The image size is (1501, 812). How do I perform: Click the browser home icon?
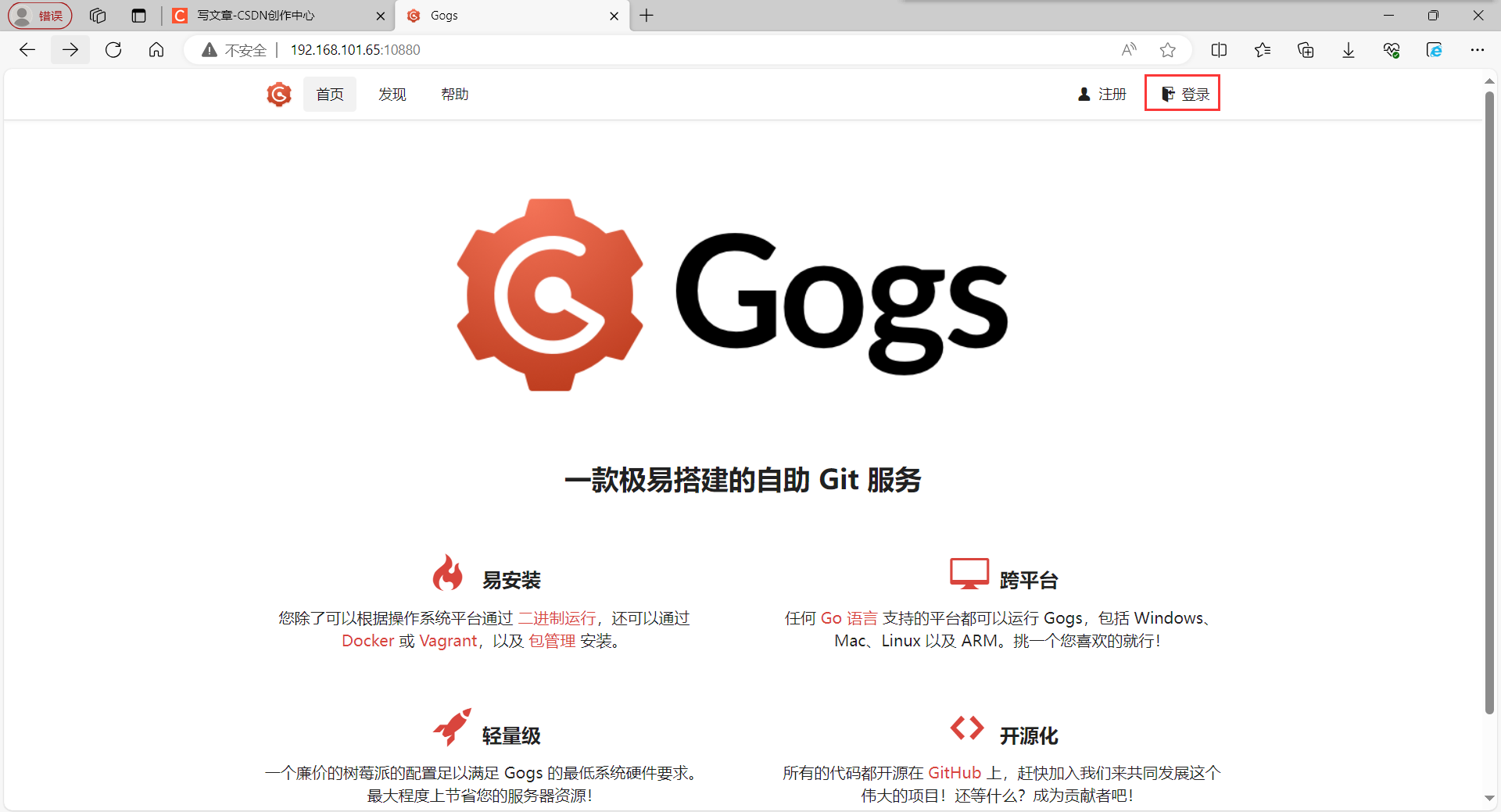[156, 50]
